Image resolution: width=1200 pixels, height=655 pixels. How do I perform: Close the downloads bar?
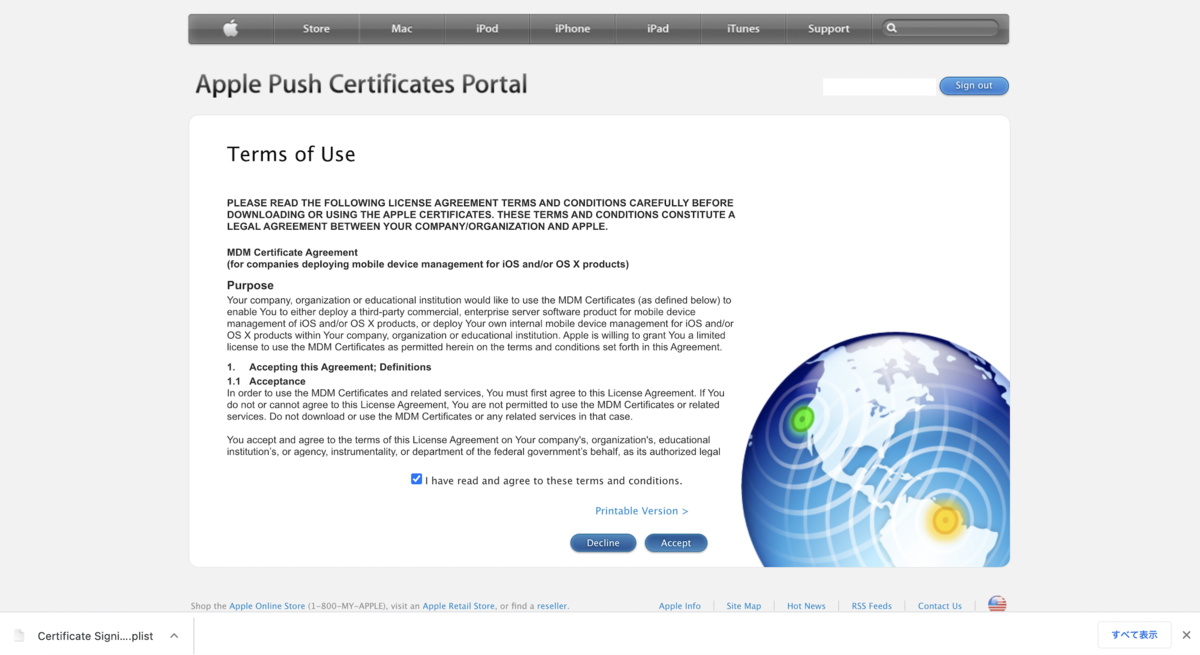(1186, 635)
